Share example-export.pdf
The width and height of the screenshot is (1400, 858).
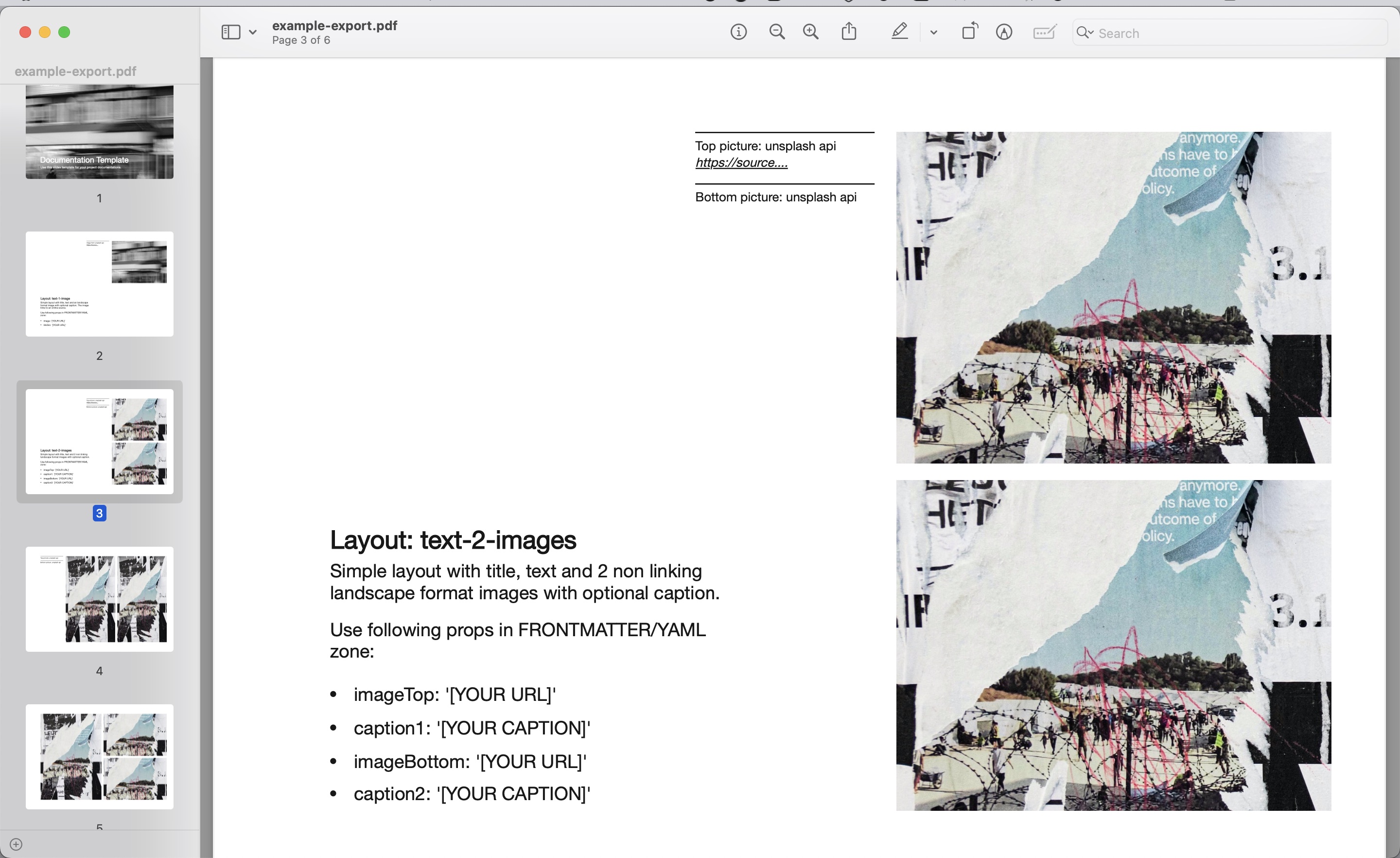point(849,31)
